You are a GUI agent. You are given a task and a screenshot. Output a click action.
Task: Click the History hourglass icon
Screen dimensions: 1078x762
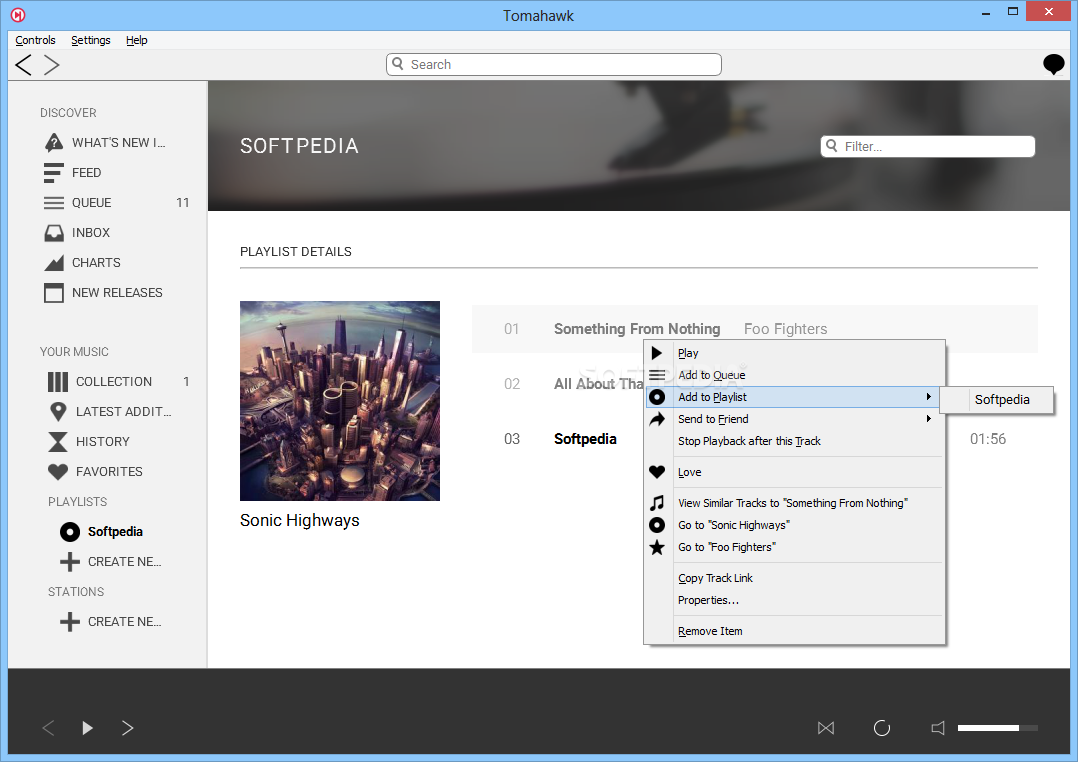[58, 442]
